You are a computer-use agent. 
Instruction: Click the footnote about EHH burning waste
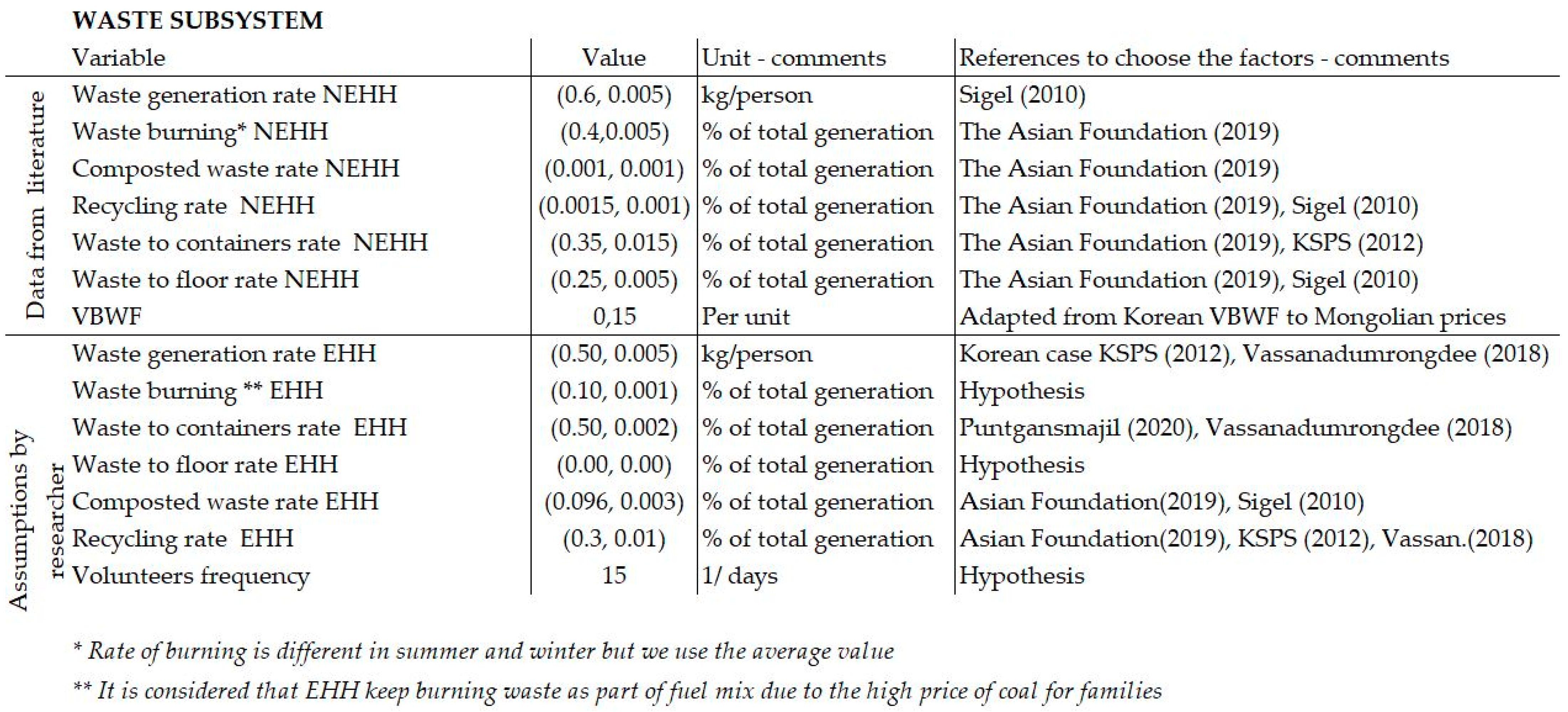point(617,691)
